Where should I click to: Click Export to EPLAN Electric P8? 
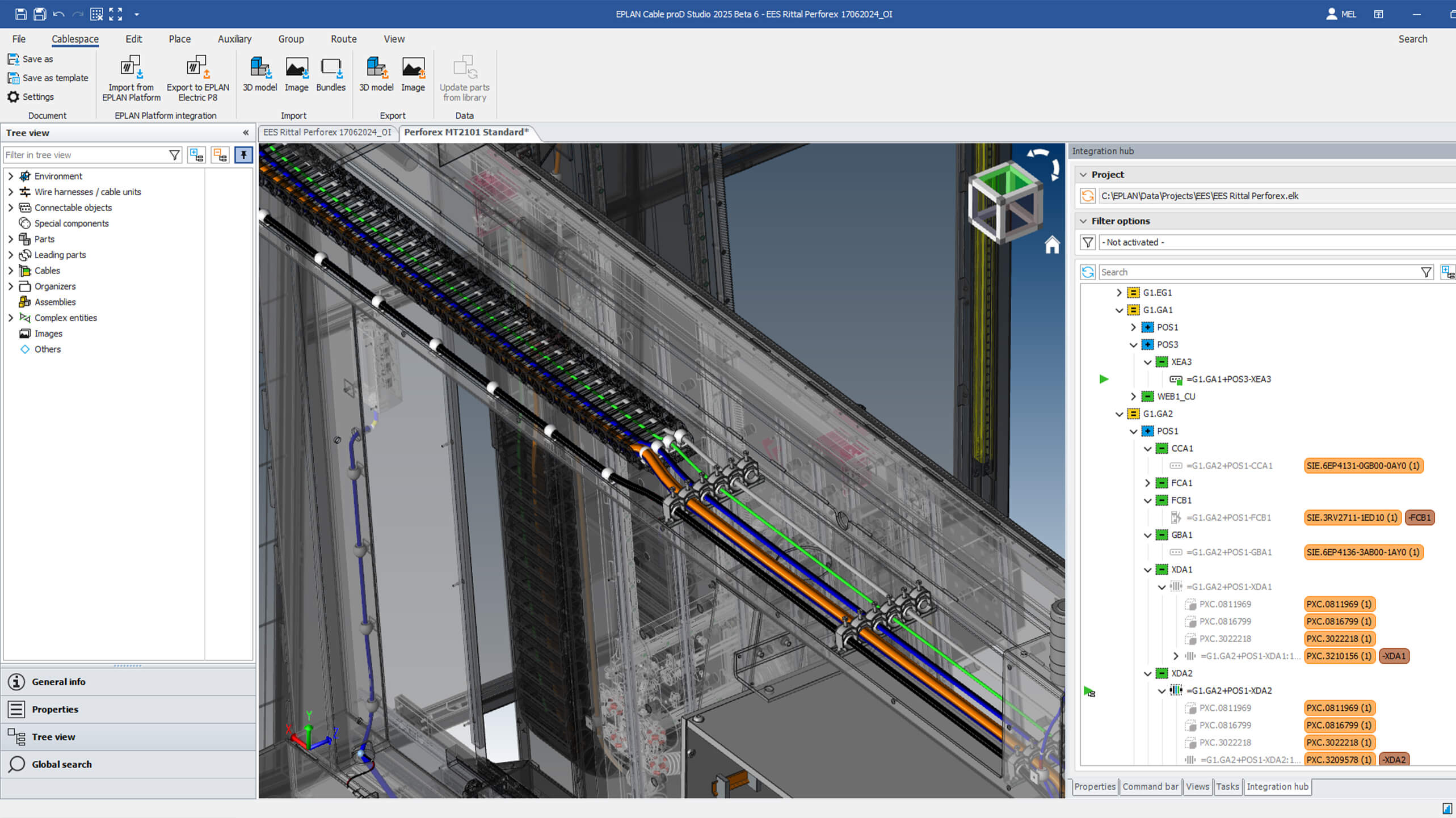coord(197,69)
